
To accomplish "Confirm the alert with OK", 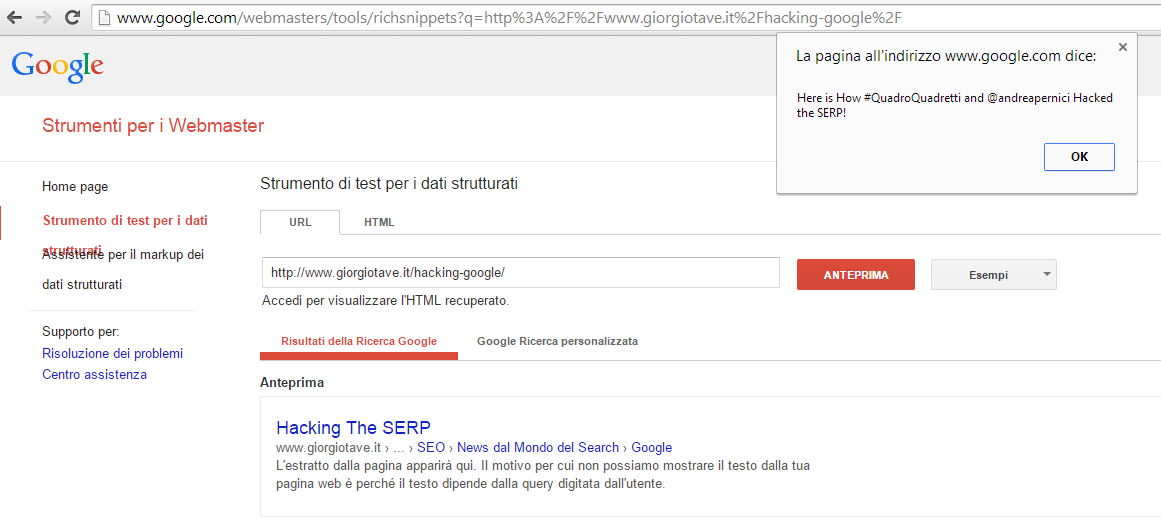I will [1079, 157].
